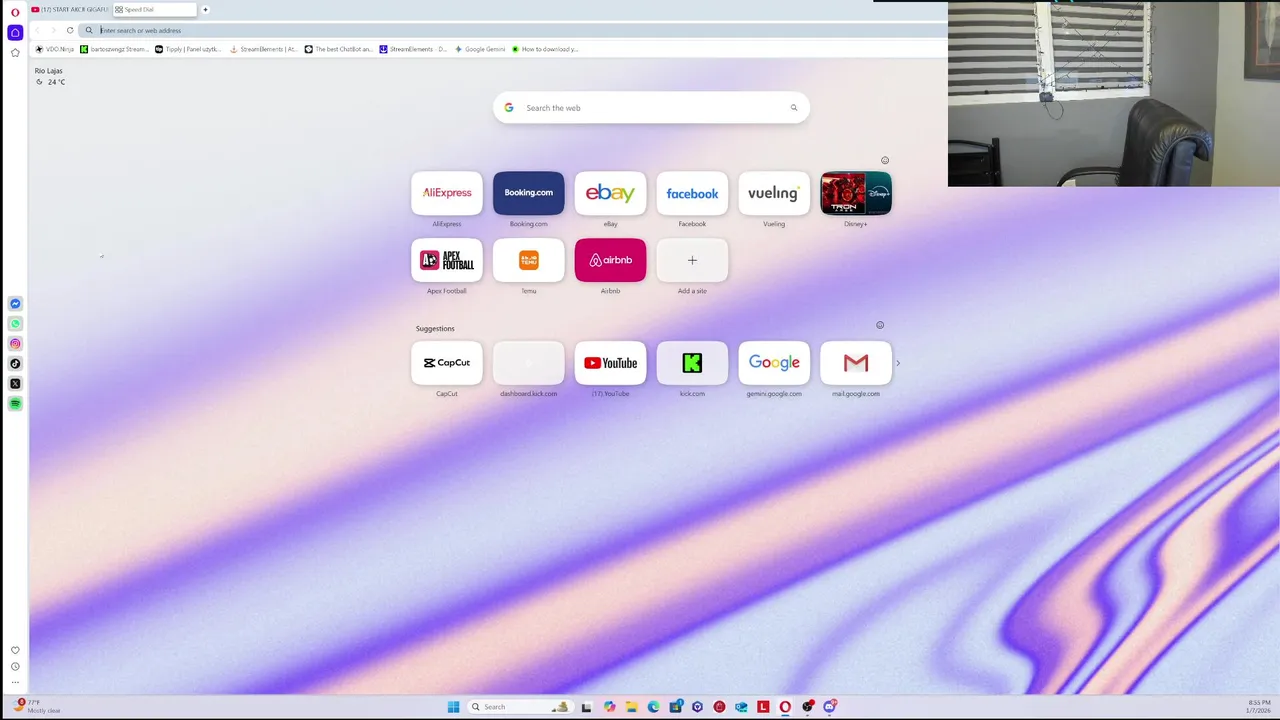Screen dimensions: 1280x720
Task: Open Instagram in the Opera sidebar
Action: [15, 344]
